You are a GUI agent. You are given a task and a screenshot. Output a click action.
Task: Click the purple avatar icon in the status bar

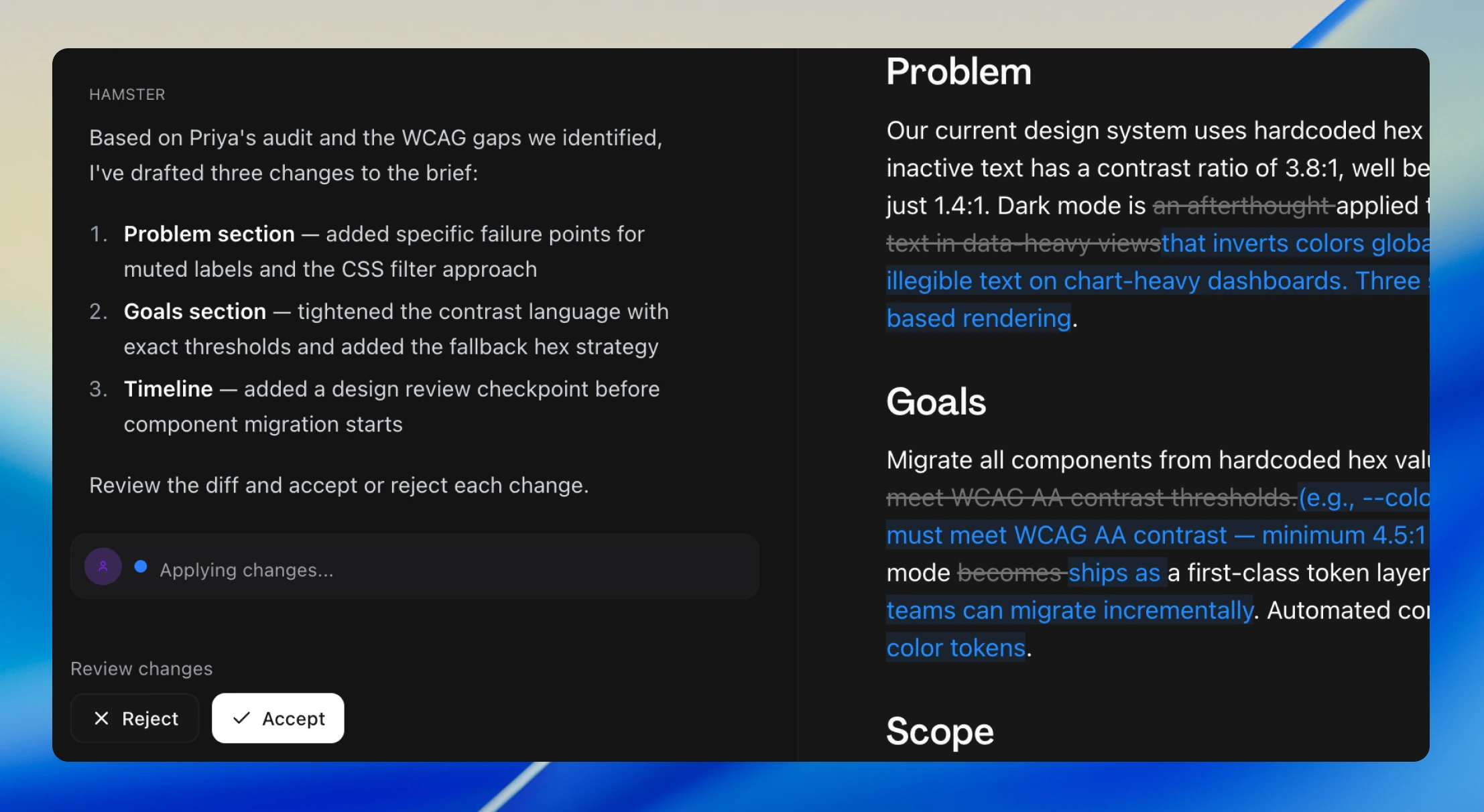(103, 567)
